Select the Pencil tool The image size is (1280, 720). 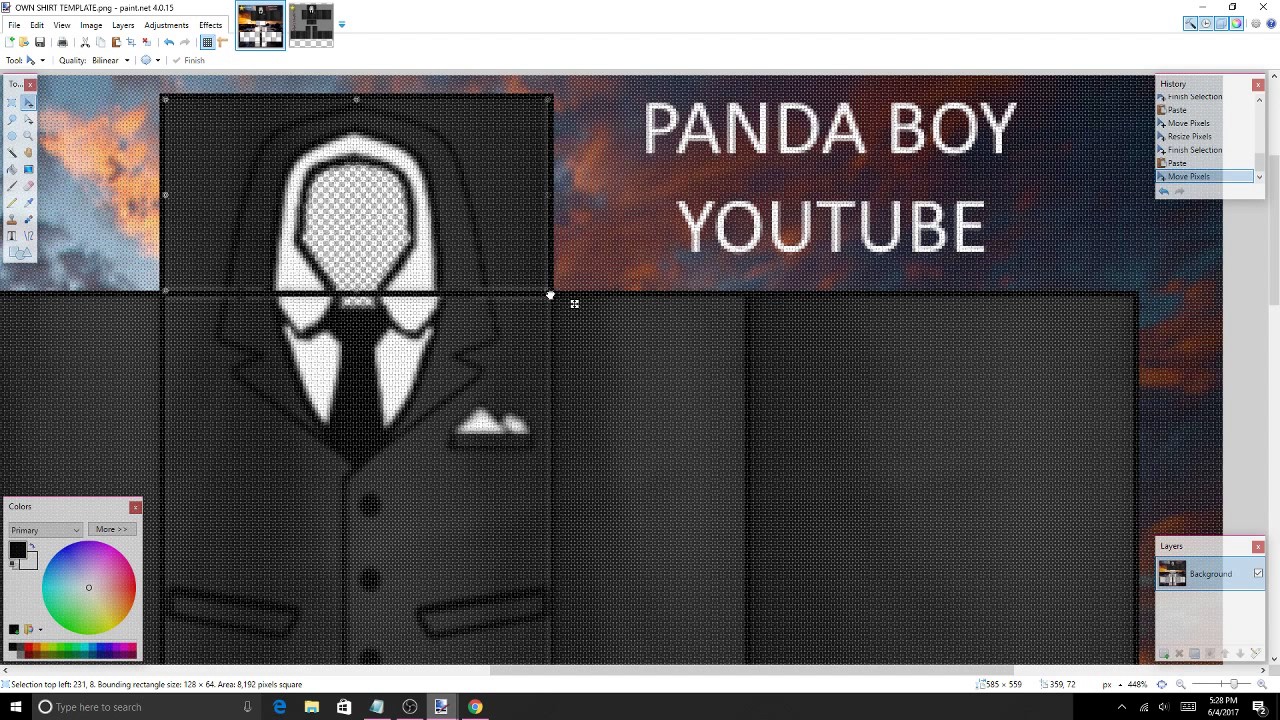pos(12,203)
